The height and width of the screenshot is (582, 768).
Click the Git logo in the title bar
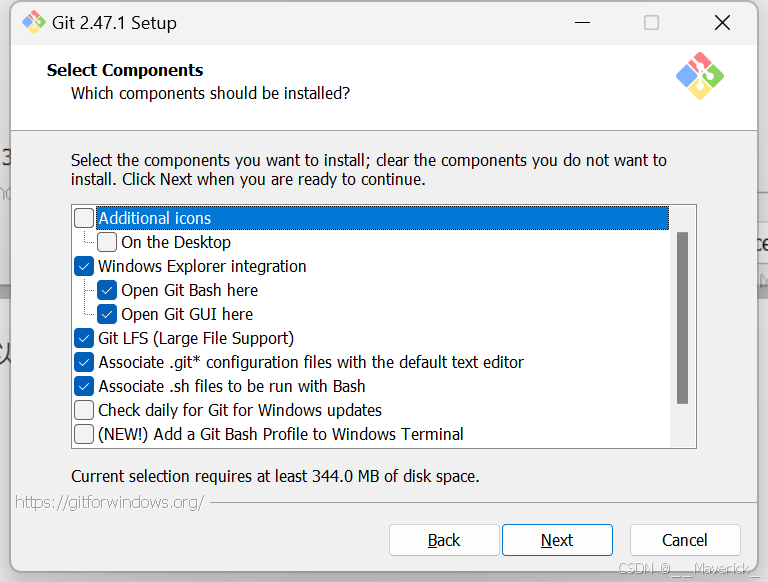34,22
